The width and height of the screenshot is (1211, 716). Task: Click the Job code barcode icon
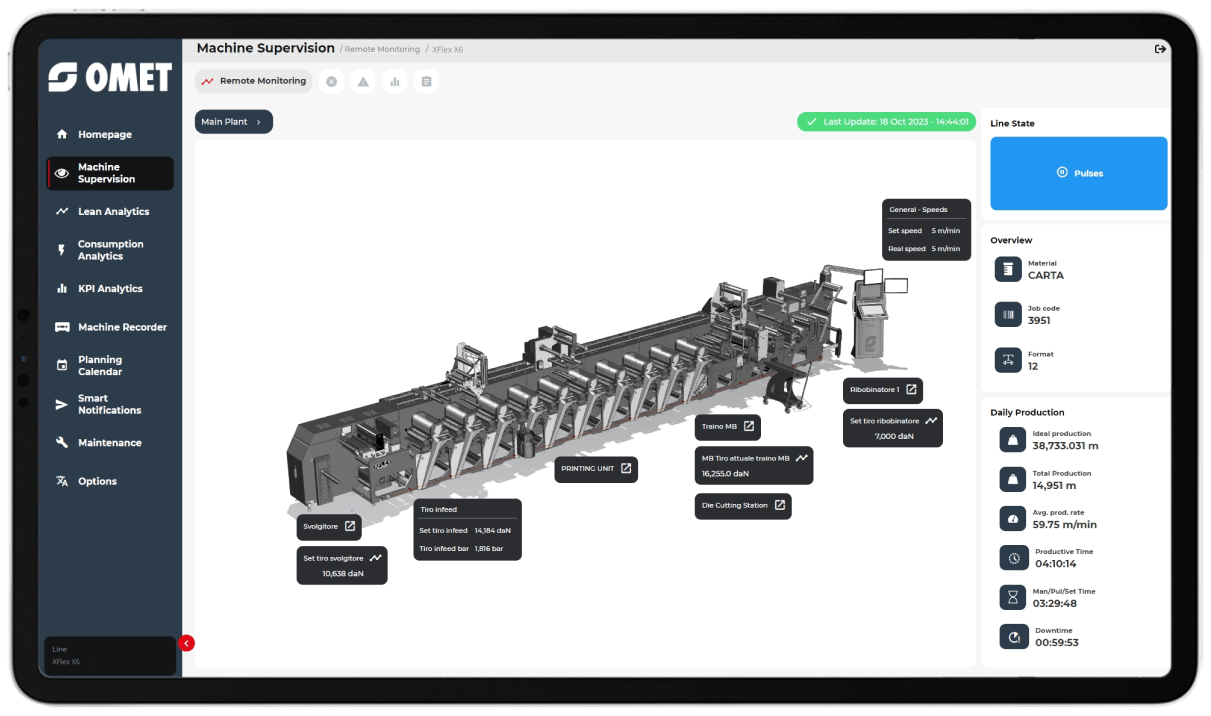[x=1008, y=315]
